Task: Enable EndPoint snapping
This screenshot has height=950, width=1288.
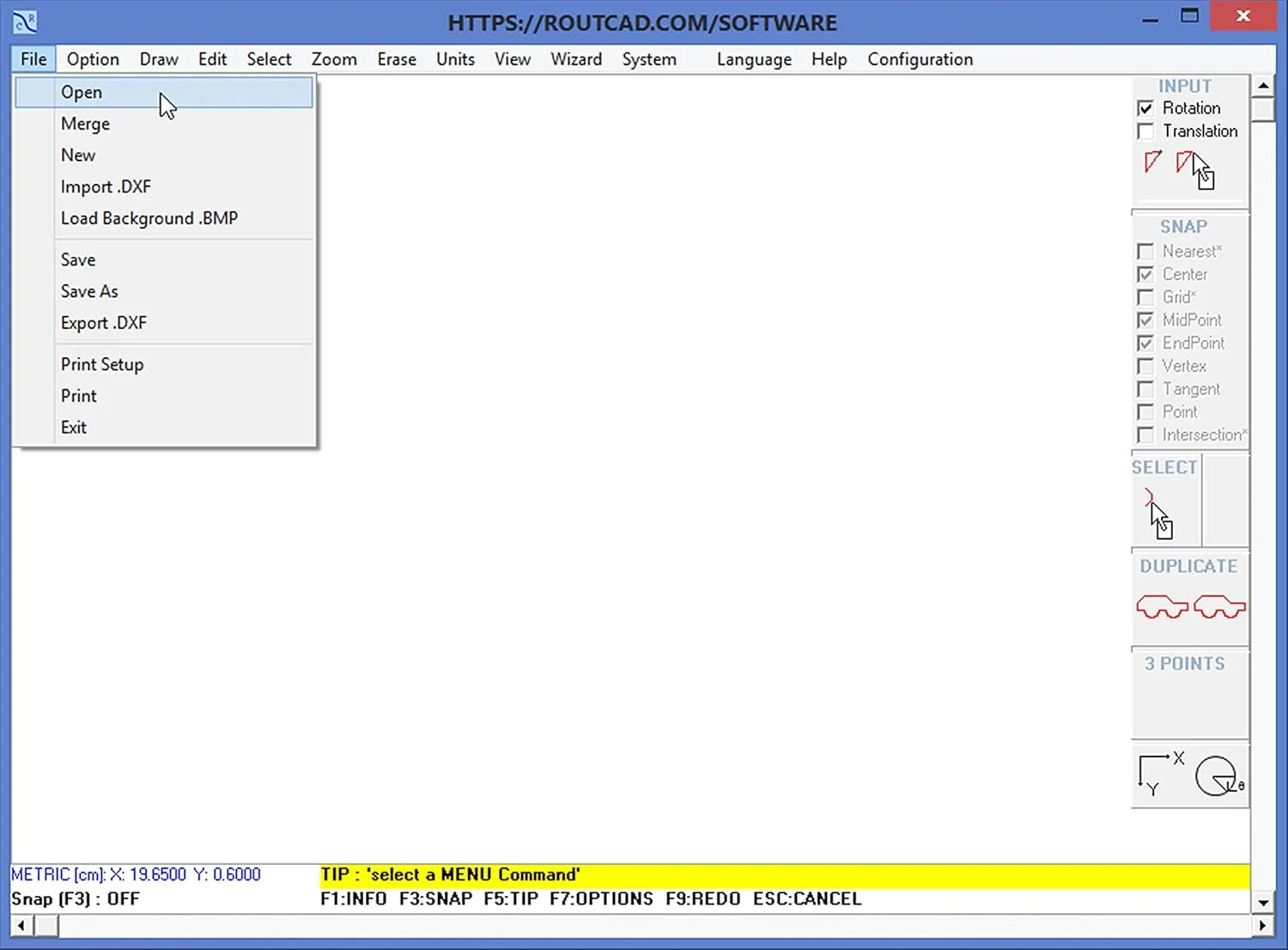Action: [x=1146, y=343]
